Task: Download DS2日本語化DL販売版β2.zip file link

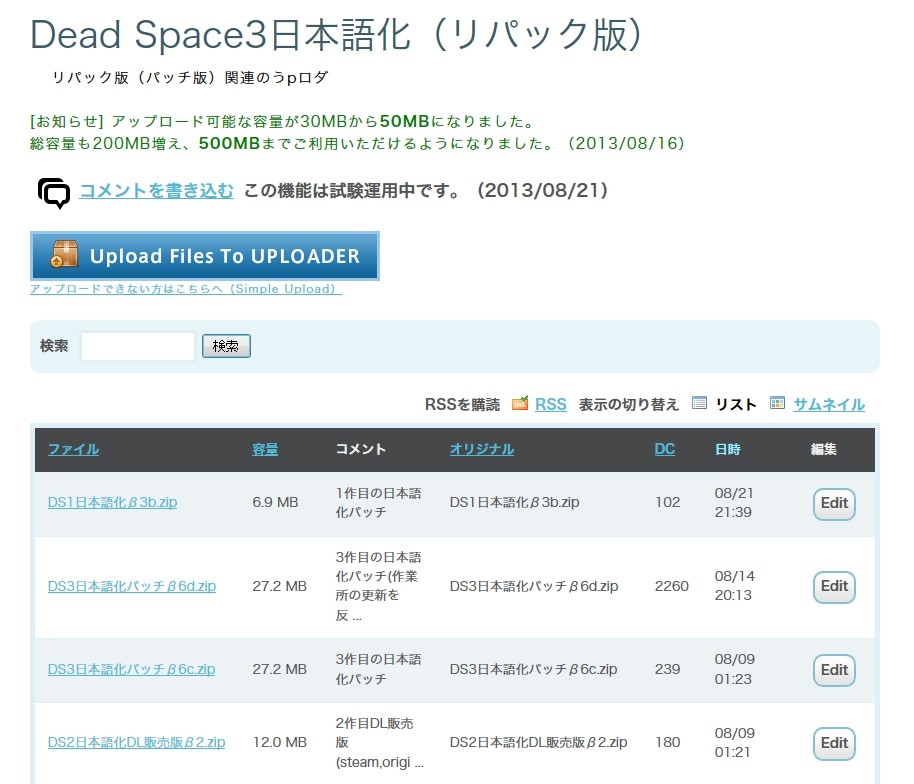Action: (x=136, y=743)
